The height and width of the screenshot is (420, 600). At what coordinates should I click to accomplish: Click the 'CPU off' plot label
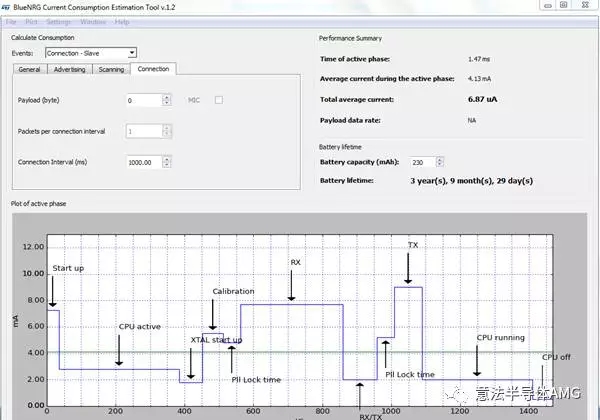coord(556,357)
